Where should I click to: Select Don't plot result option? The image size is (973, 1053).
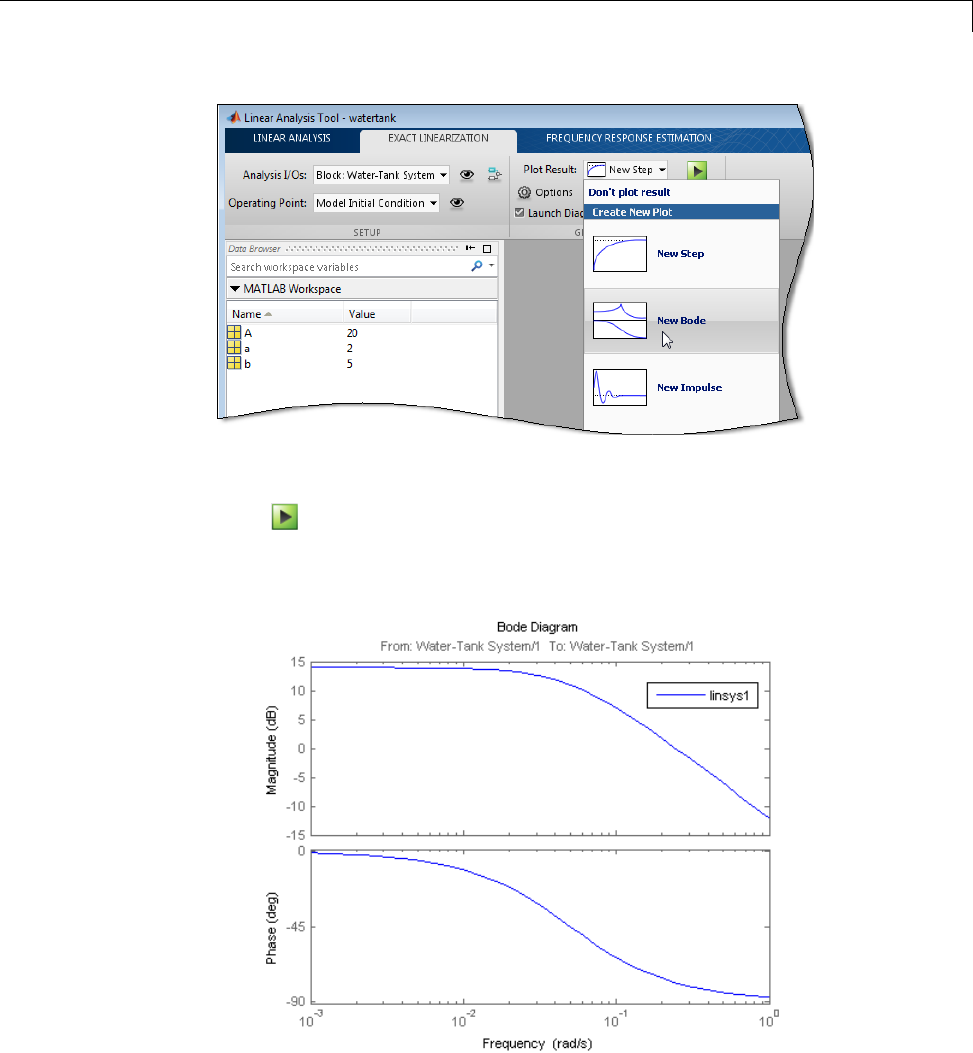(629, 192)
